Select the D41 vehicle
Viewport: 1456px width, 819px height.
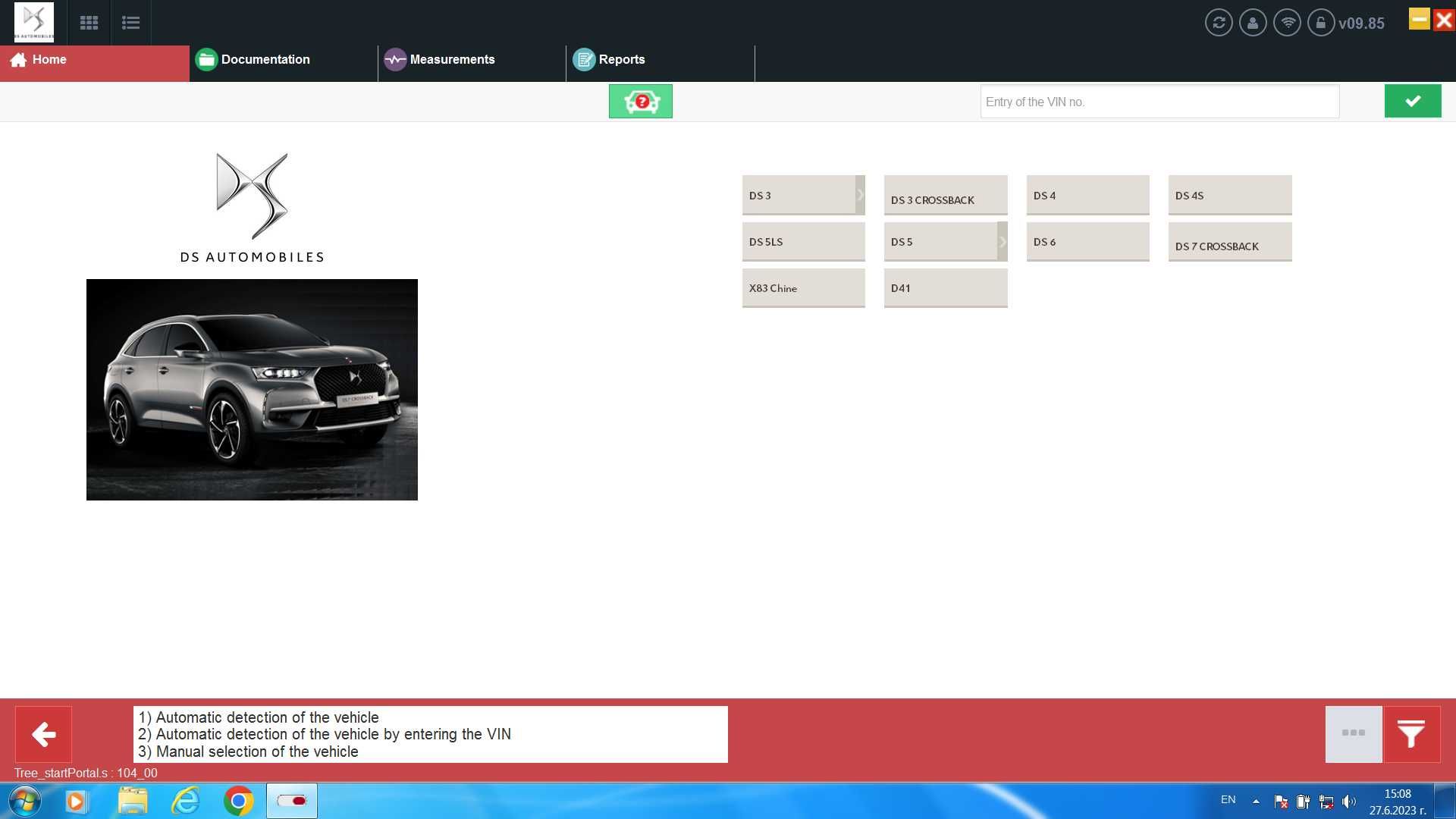(x=946, y=287)
